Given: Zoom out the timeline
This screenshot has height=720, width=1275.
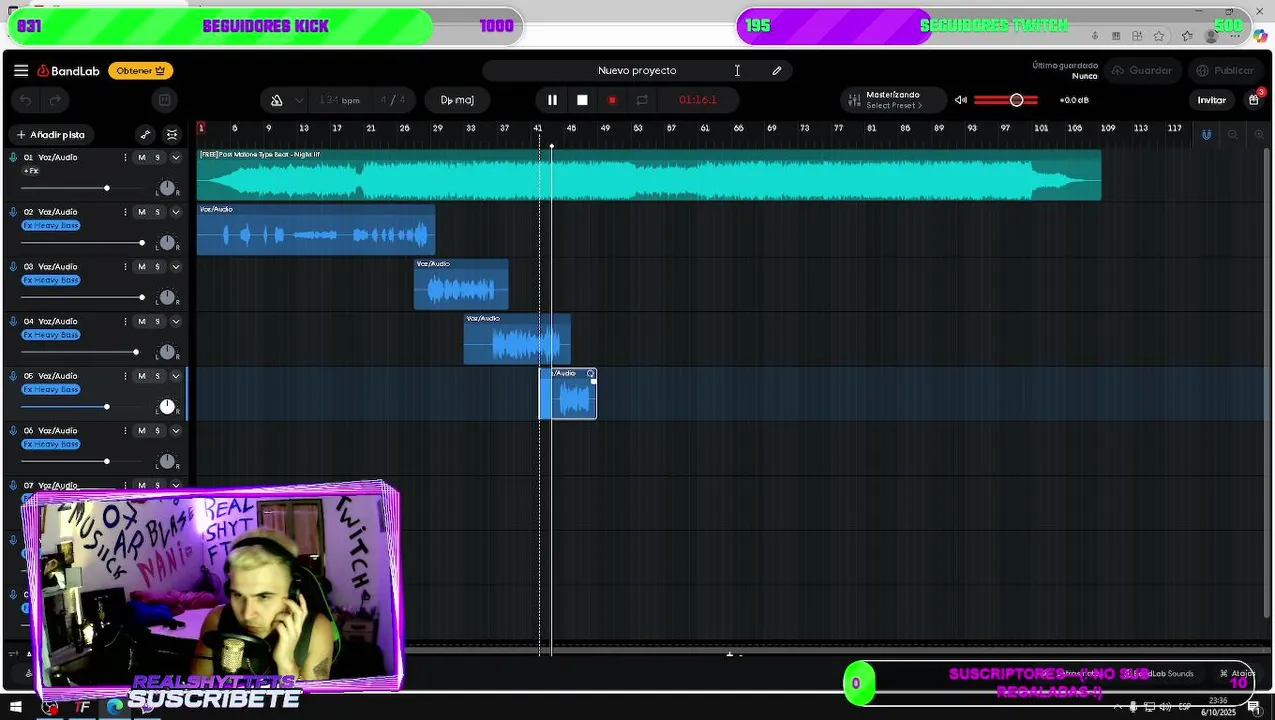Looking at the screenshot, I should (x=1232, y=134).
